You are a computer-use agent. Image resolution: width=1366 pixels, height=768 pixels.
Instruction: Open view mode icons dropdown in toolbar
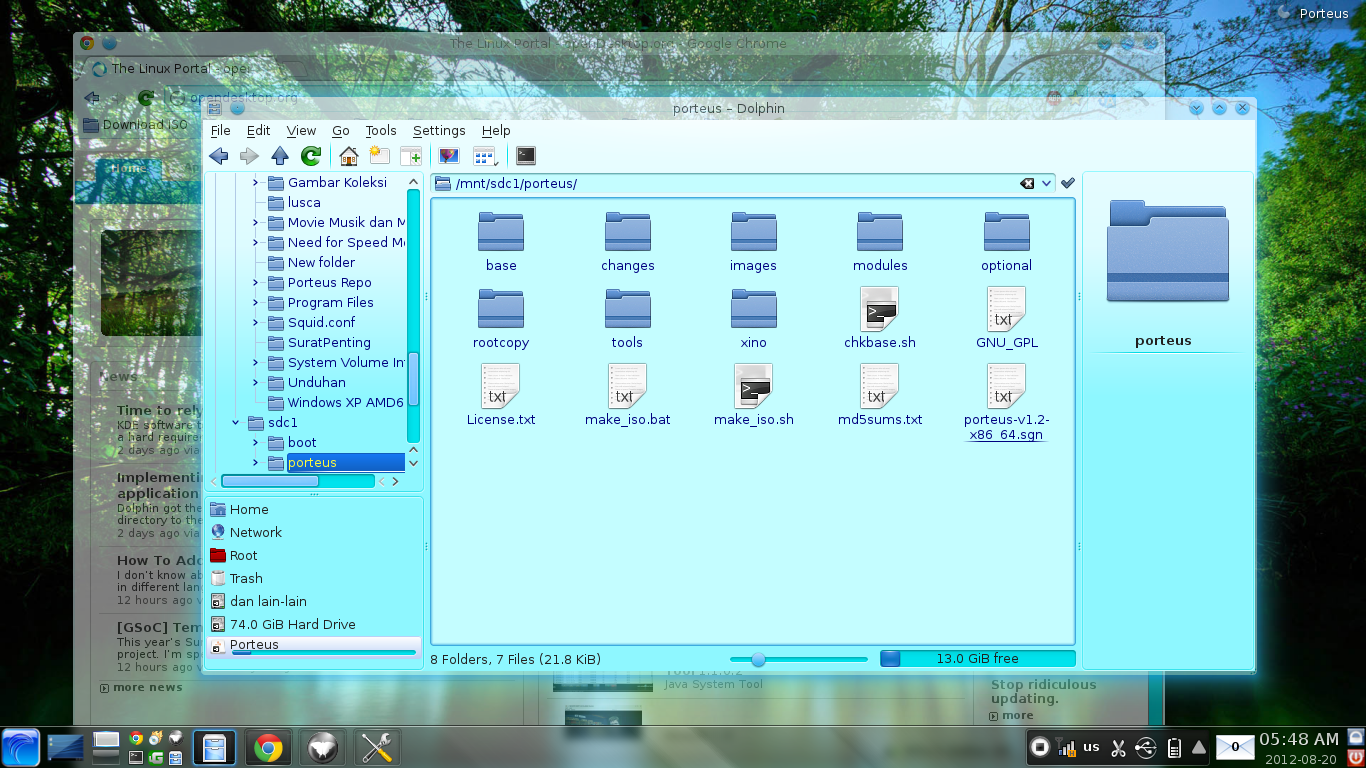pos(485,156)
